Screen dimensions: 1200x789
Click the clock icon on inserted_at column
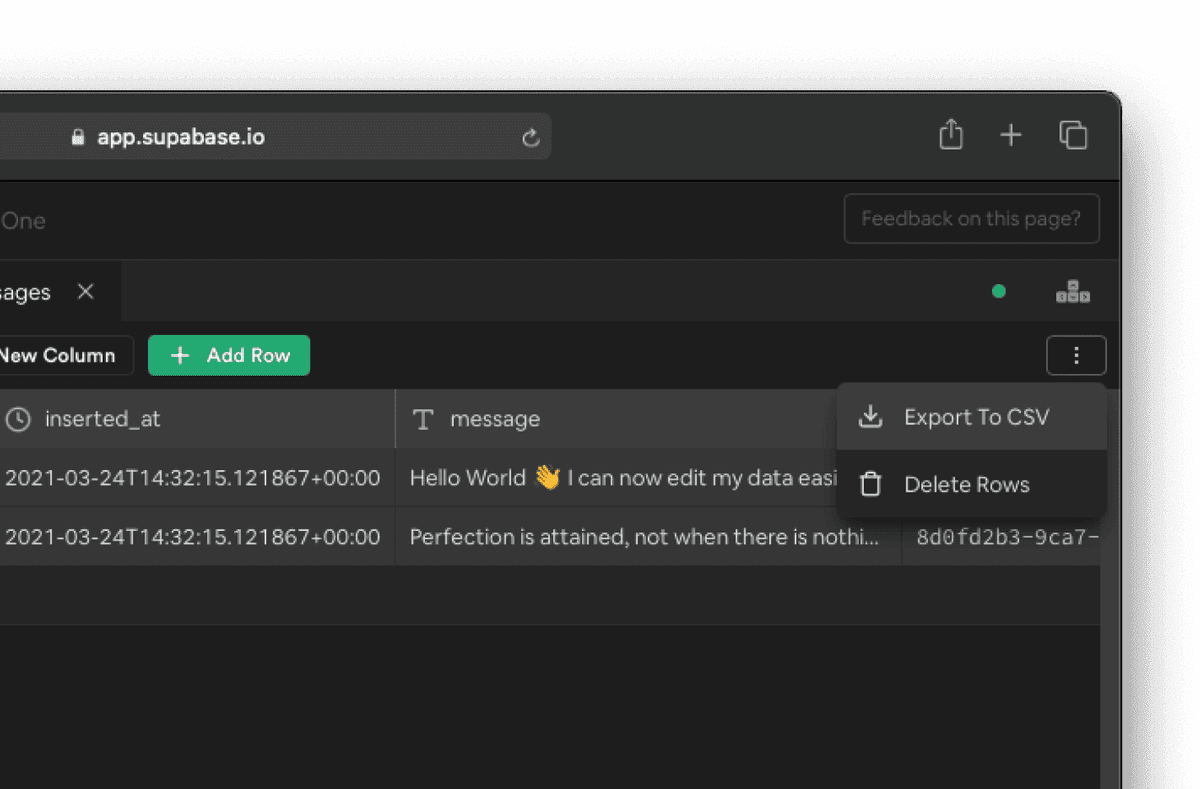tap(17, 419)
